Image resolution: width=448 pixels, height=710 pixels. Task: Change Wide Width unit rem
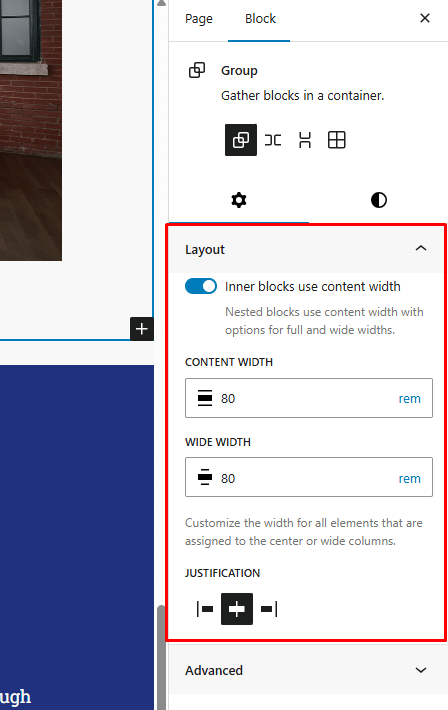409,479
